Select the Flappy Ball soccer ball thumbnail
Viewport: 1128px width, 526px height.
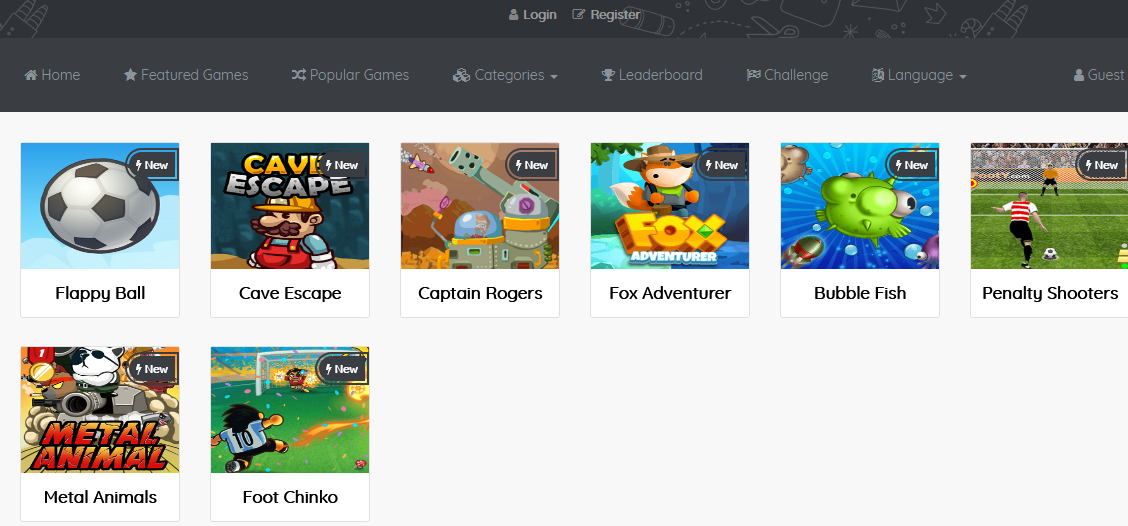pyautogui.click(x=100, y=206)
